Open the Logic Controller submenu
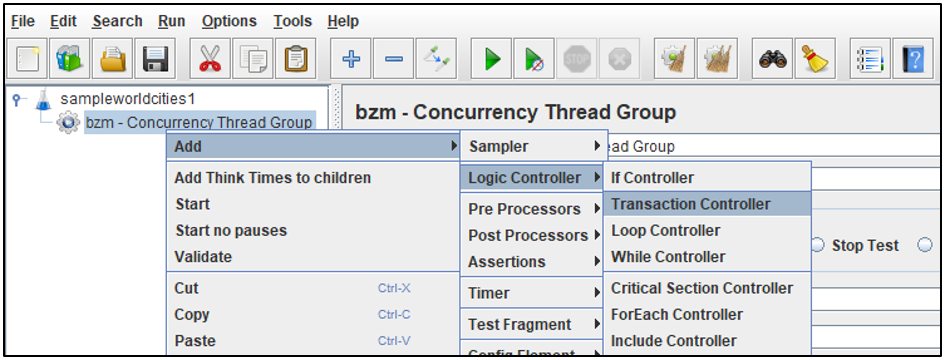The image size is (945, 360). pyautogui.click(x=533, y=177)
